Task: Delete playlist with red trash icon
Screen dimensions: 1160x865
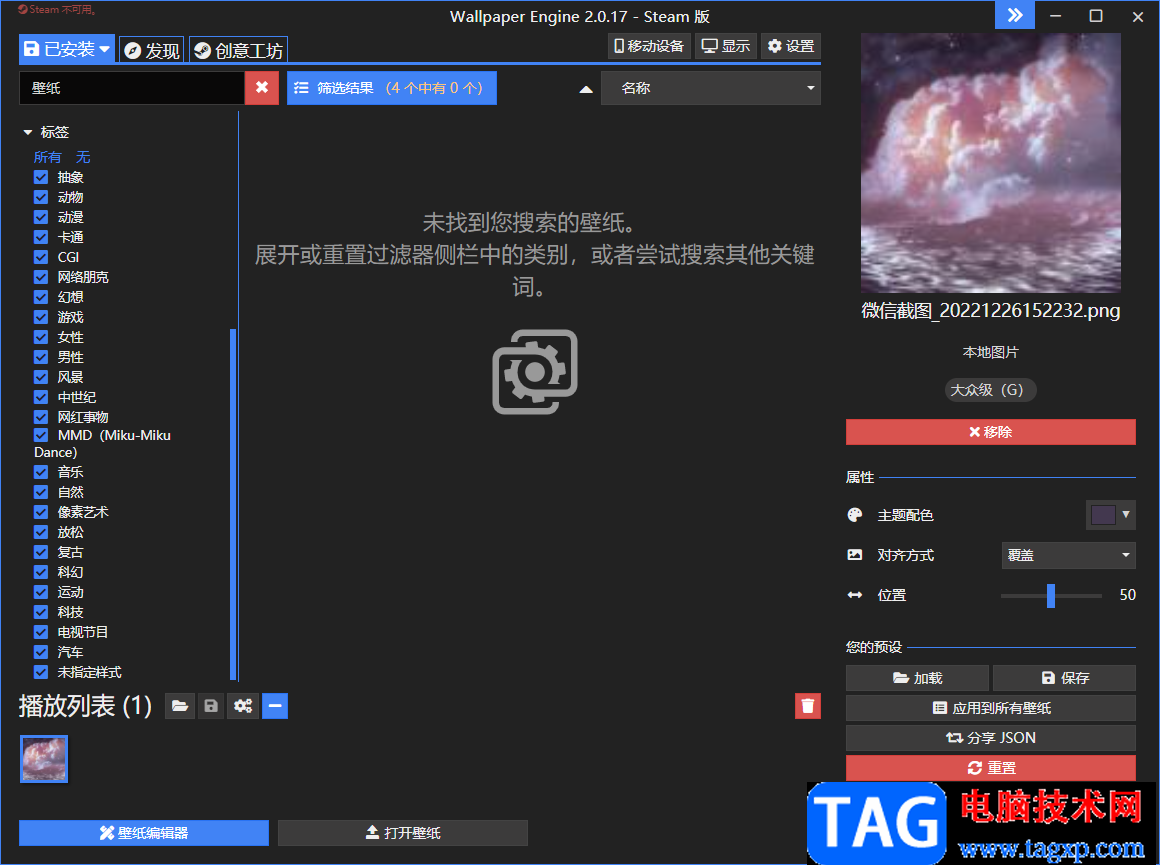Action: pos(808,706)
